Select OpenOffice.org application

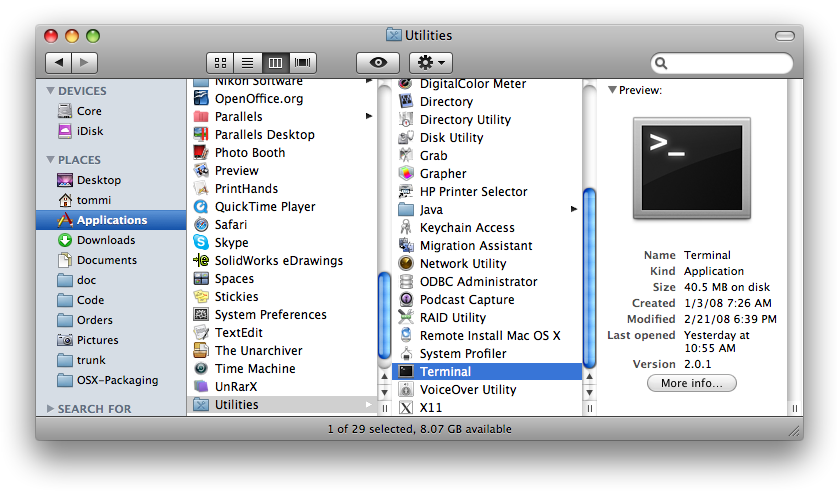[x=282, y=99]
